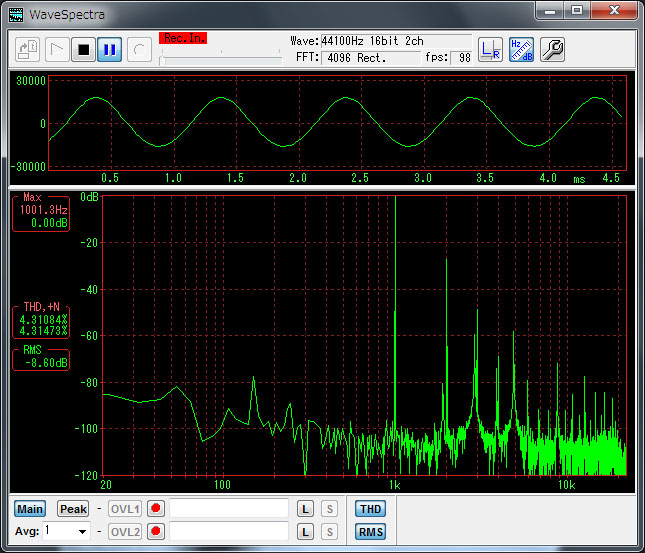
Task: Toggle the Main display button
Action: point(30,509)
